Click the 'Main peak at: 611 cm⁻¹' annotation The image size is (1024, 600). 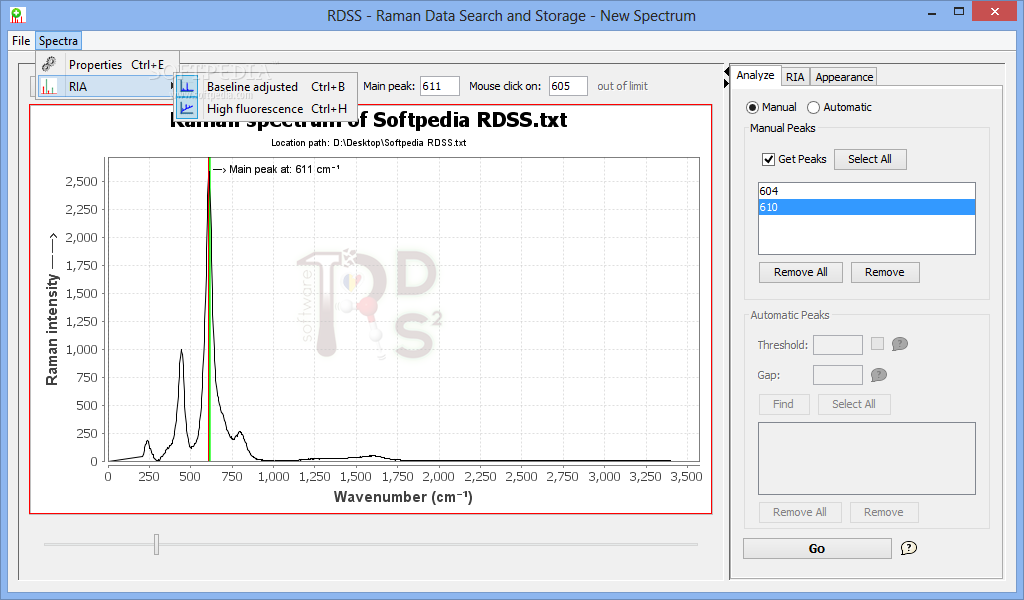click(284, 169)
